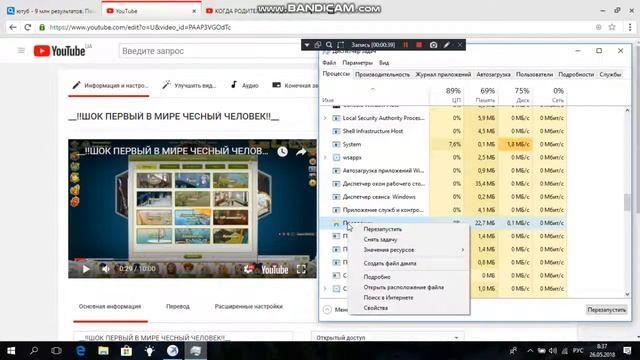Viewport: 640px width, 360px height.
Task: Choose Подробно in context menu
Action: (409, 277)
